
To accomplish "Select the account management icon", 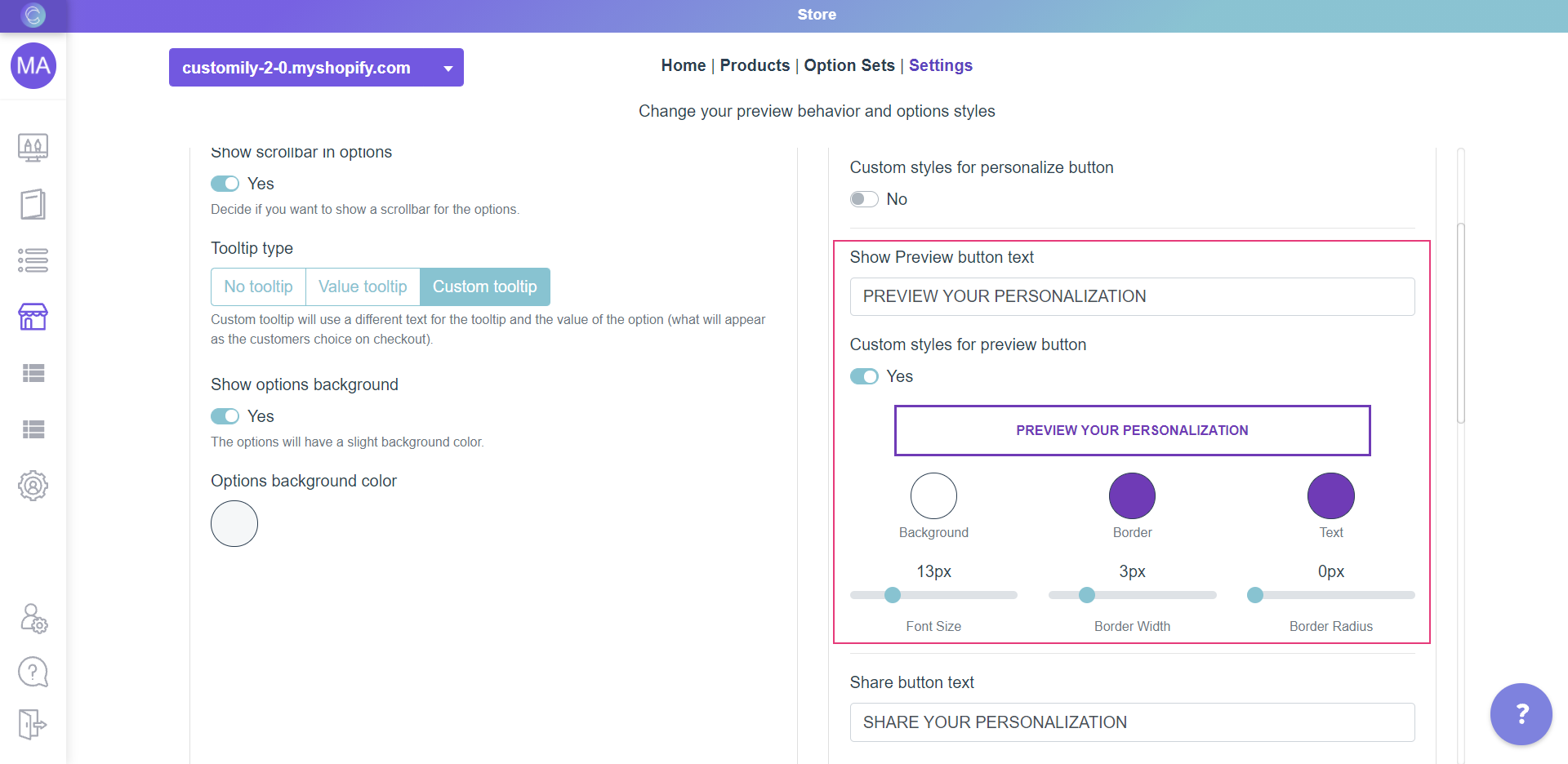I will (33, 619).
